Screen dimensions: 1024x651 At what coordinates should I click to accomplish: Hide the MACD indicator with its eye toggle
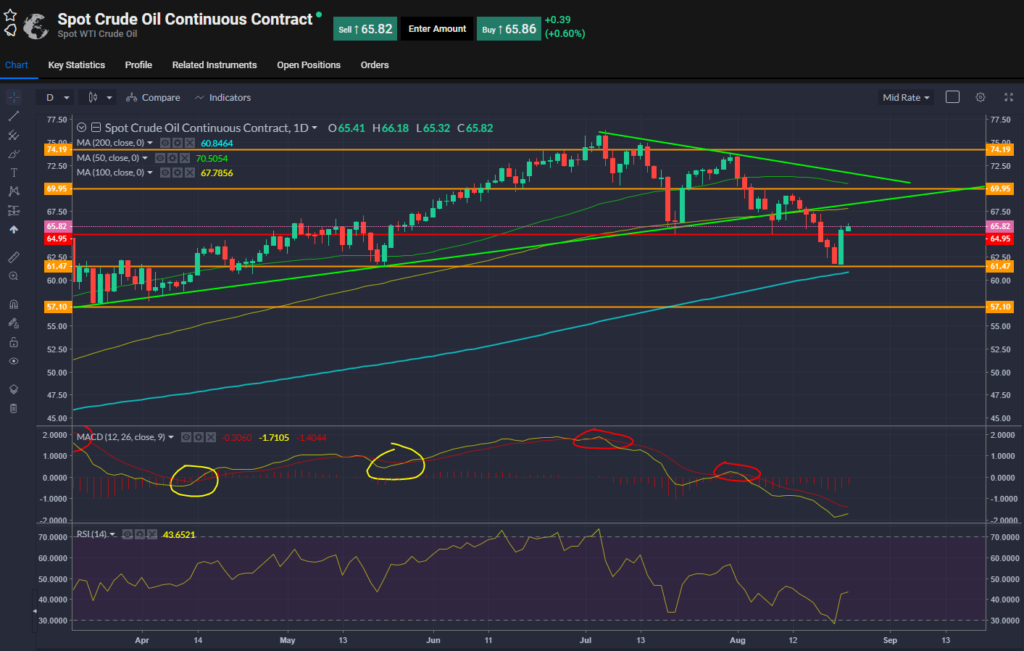(x=186, y=437)
